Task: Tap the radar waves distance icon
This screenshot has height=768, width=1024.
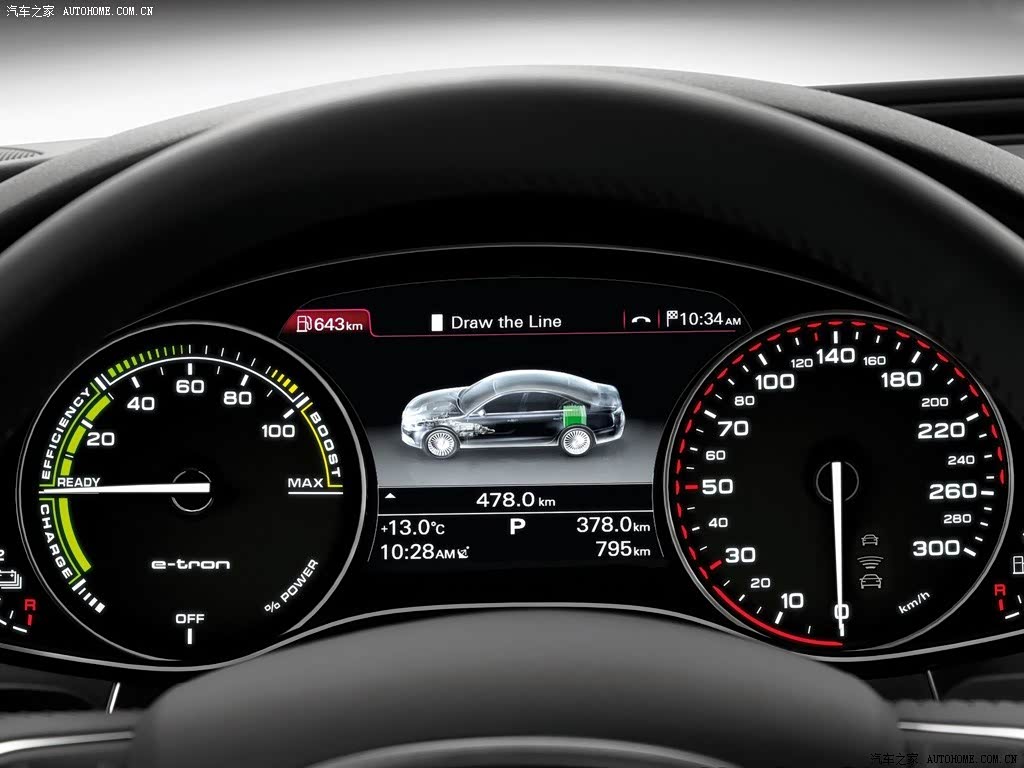Action: pyautogui.click(x=870, y=562)
